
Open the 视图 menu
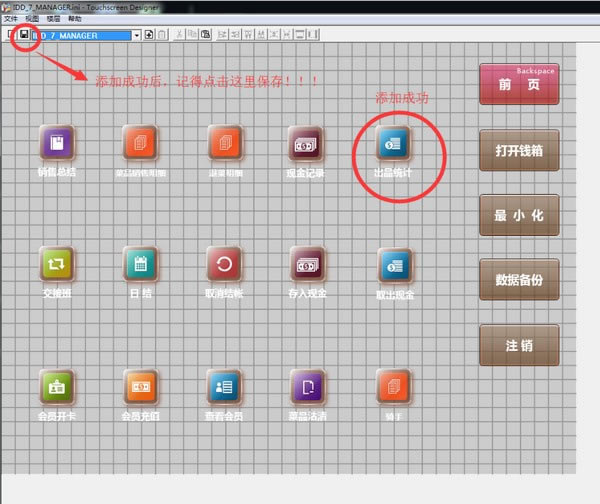[x=32, y=19]
